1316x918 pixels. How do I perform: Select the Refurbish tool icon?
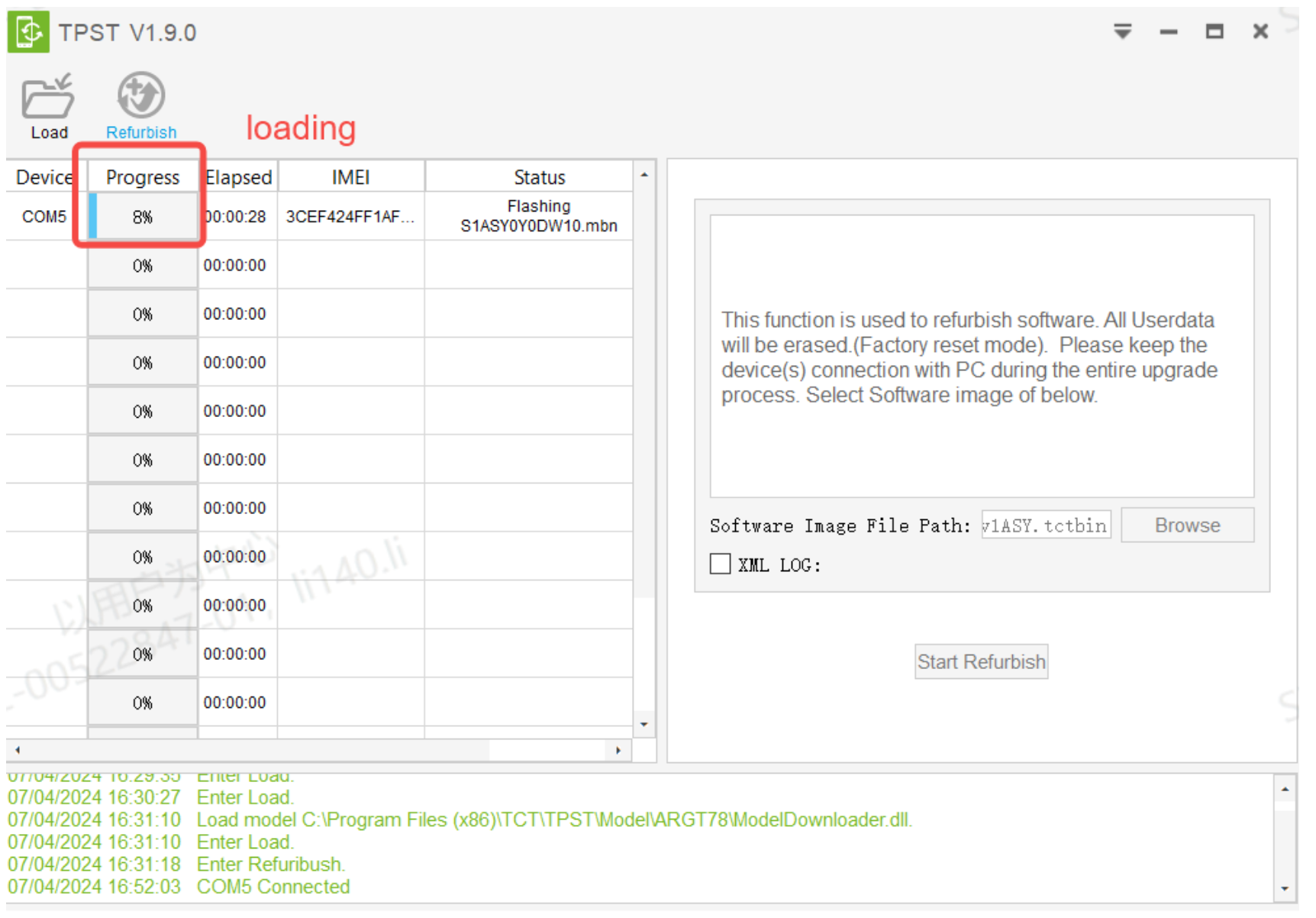(x=140, y=95)
